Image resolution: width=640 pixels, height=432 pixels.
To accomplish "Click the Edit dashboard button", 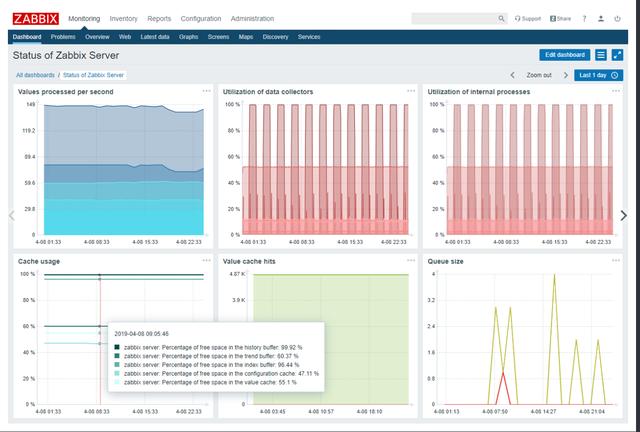I will (564, 55).
